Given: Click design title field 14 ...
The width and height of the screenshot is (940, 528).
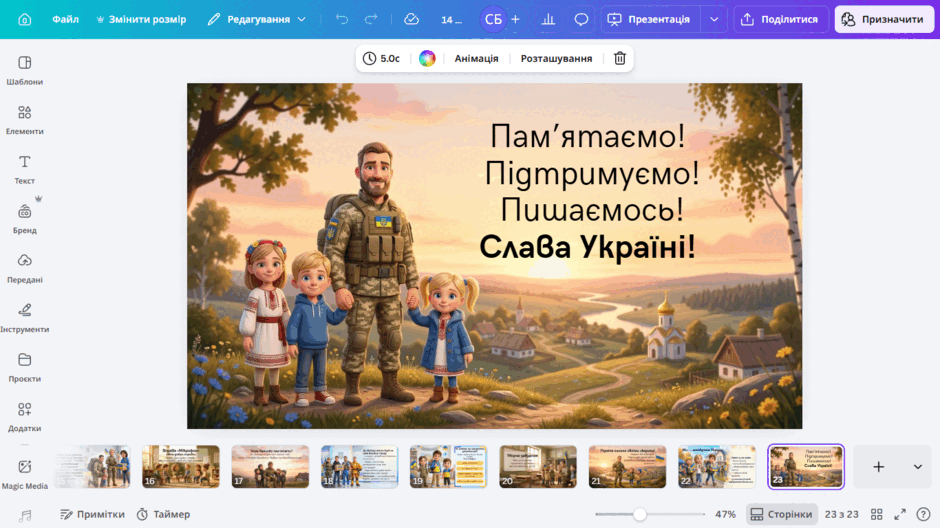Looking at the screenshot, I should point(451,19).
